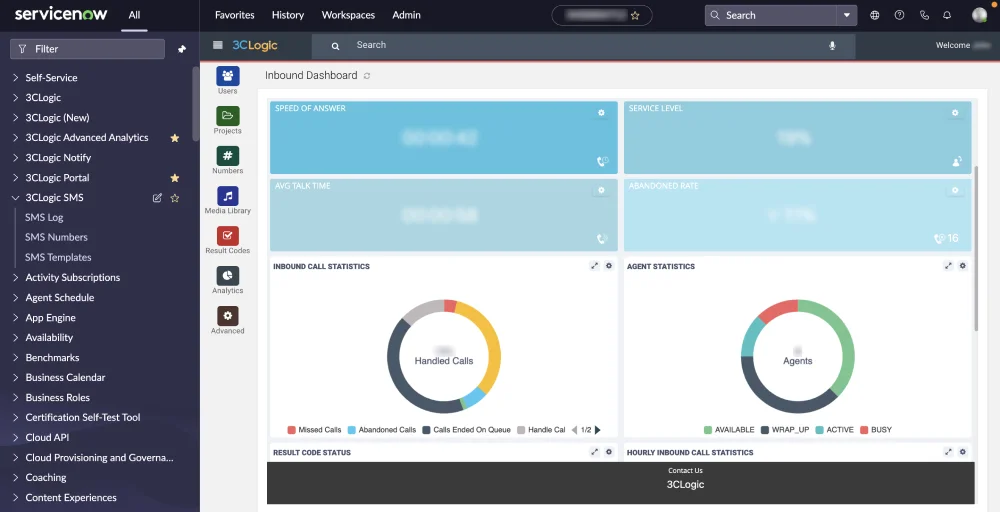This screenshot has height=512, width=1000.
Task: Open the Users icon in 3CLogic sidebar
Action: (x=228, y=76)
